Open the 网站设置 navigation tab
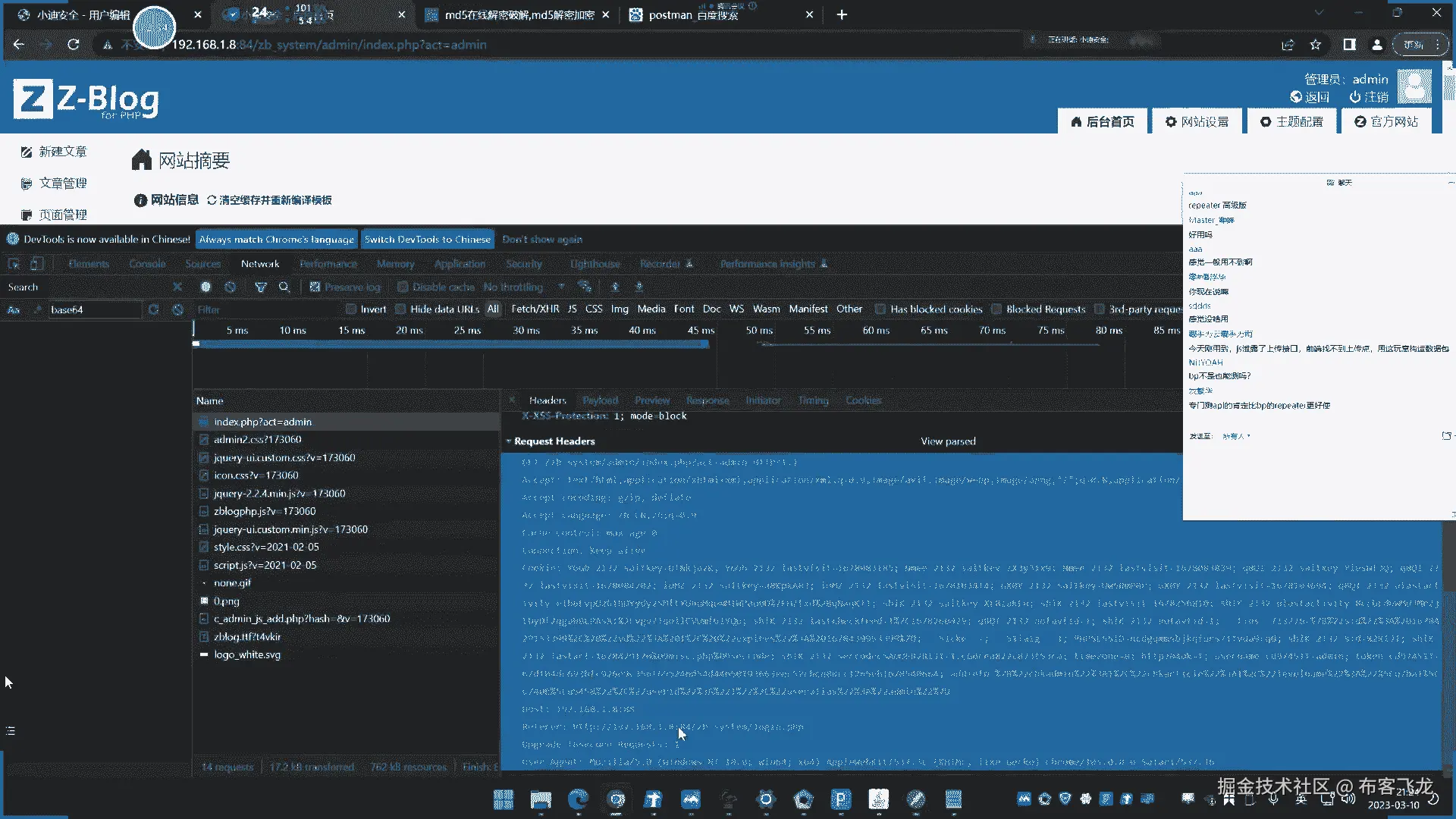 point(1197,121)
